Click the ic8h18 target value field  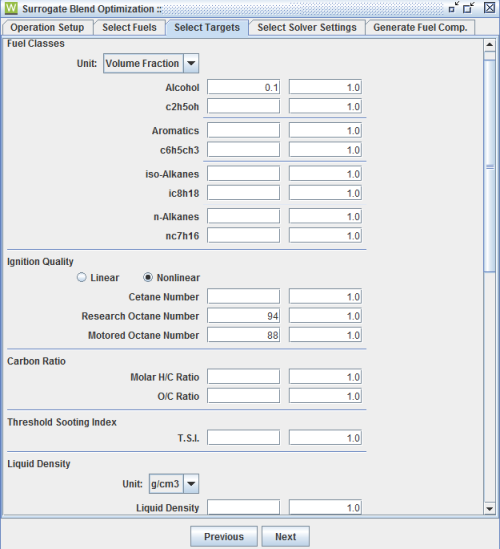[243, 193]
